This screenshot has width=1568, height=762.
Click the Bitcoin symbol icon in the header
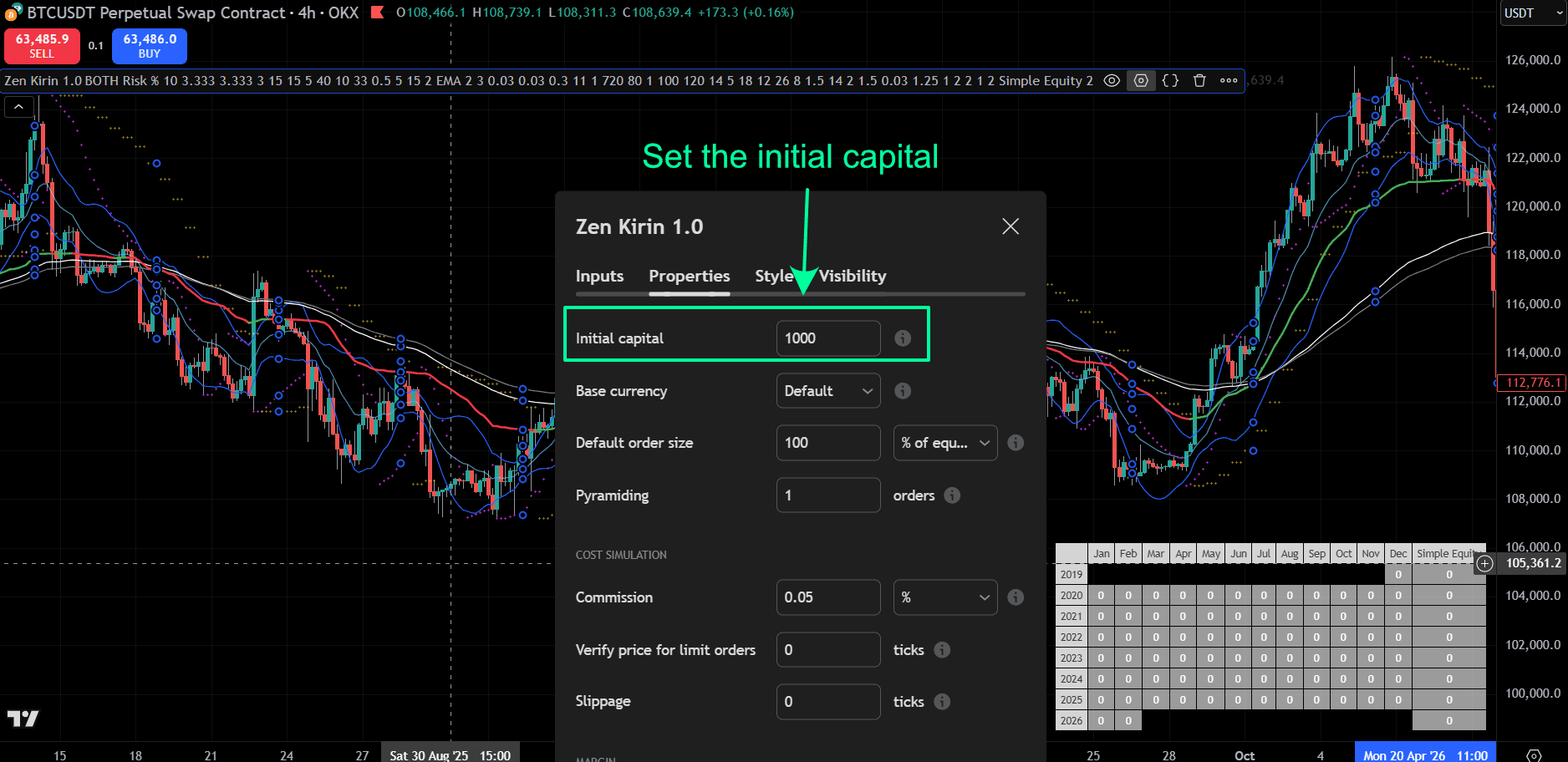point(11,13)
